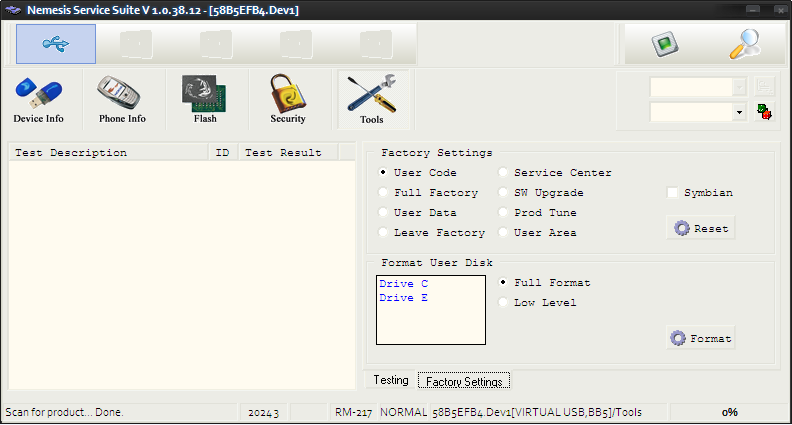Viewport: 792px width, 425px height.
Task: Click the greyed icon beside upper combo box
Action: click(764, 87)
